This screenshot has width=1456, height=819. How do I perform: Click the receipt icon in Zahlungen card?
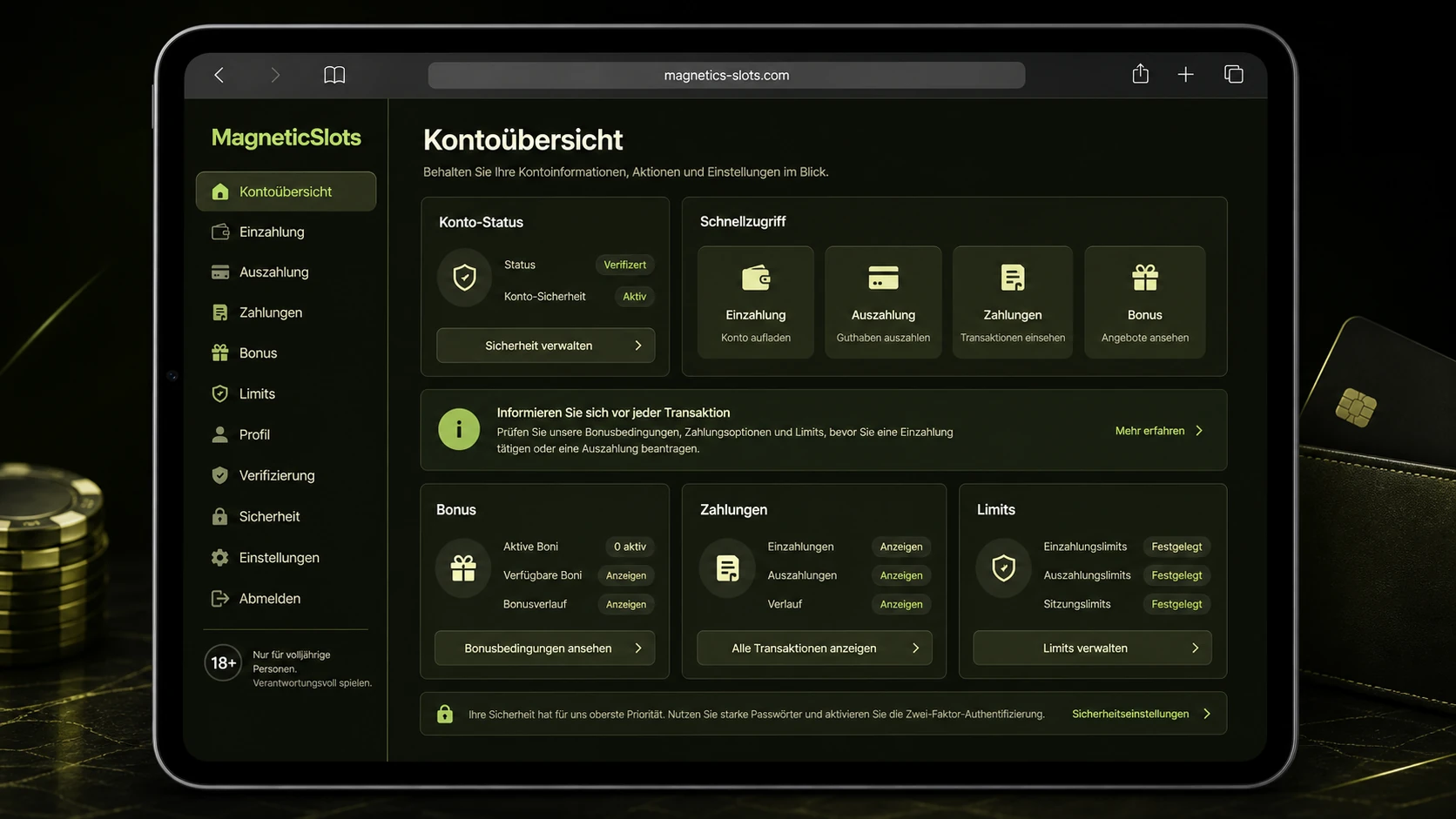(727, 568)
